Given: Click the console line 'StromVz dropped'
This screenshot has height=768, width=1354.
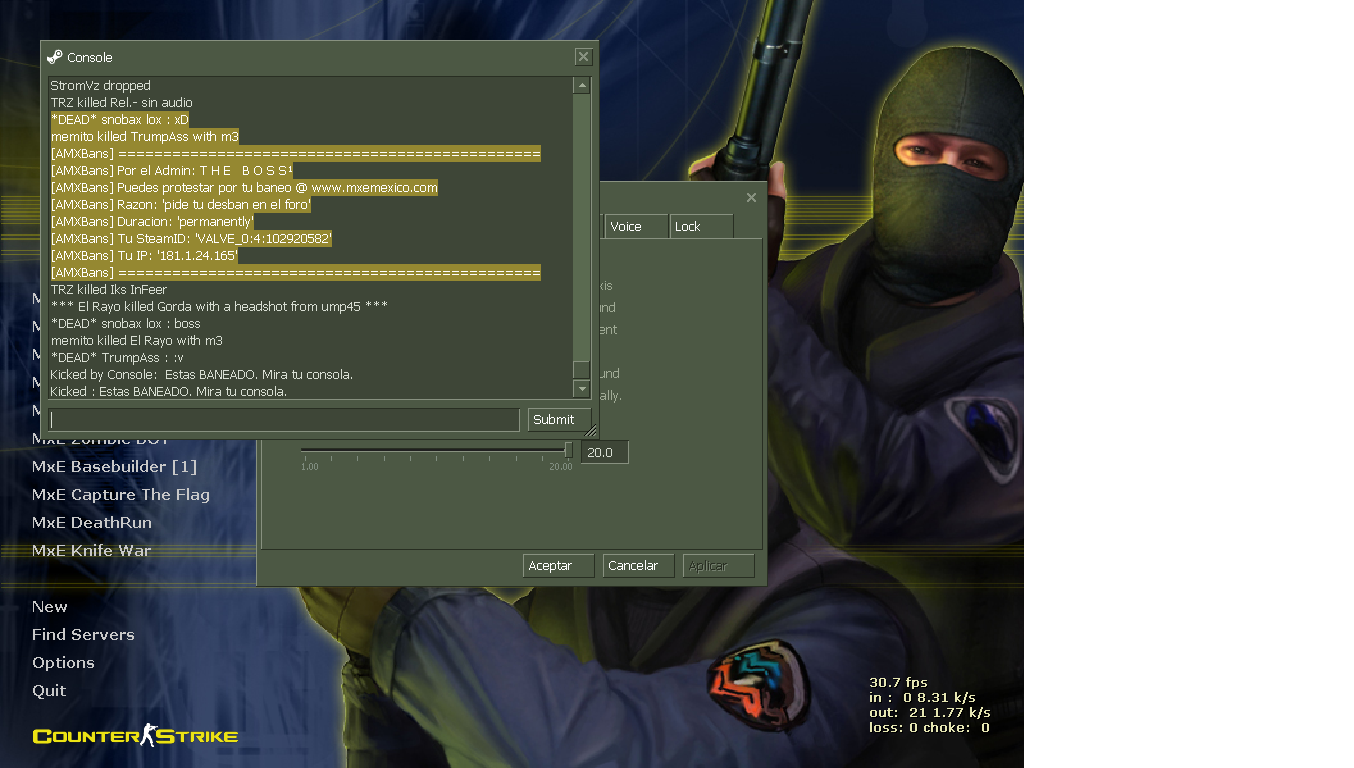Looking at the screenshot, I should click(101, 86).
